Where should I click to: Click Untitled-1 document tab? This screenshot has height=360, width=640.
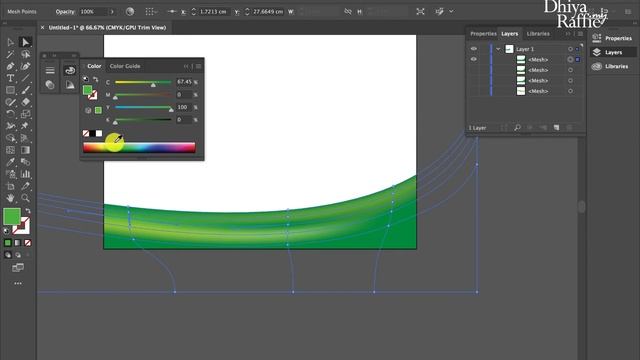[x=107, y=28]
